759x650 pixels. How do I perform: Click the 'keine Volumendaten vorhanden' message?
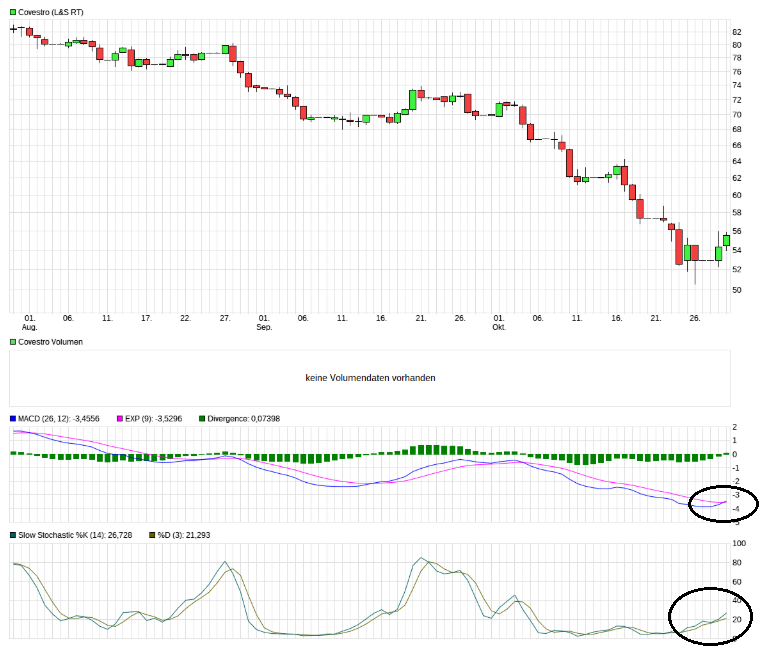[x=370, y=378]
